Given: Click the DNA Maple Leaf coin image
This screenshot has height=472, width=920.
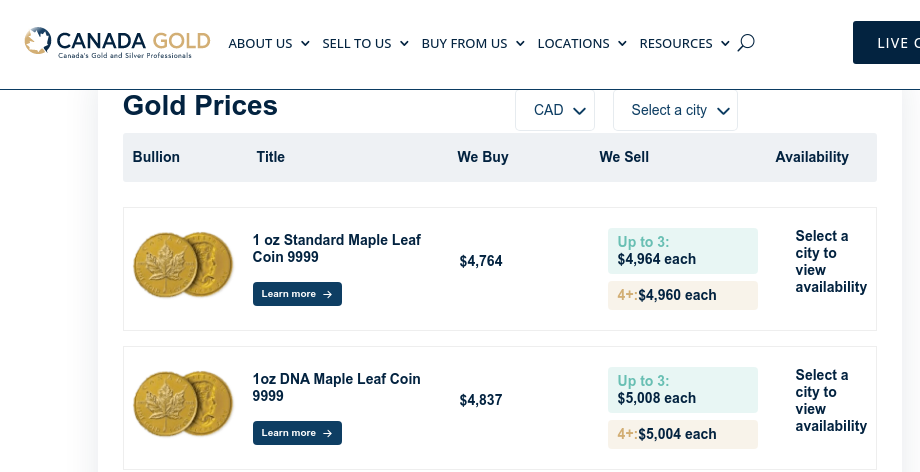Looking at the screenshot, I should [x=183, y=404].
